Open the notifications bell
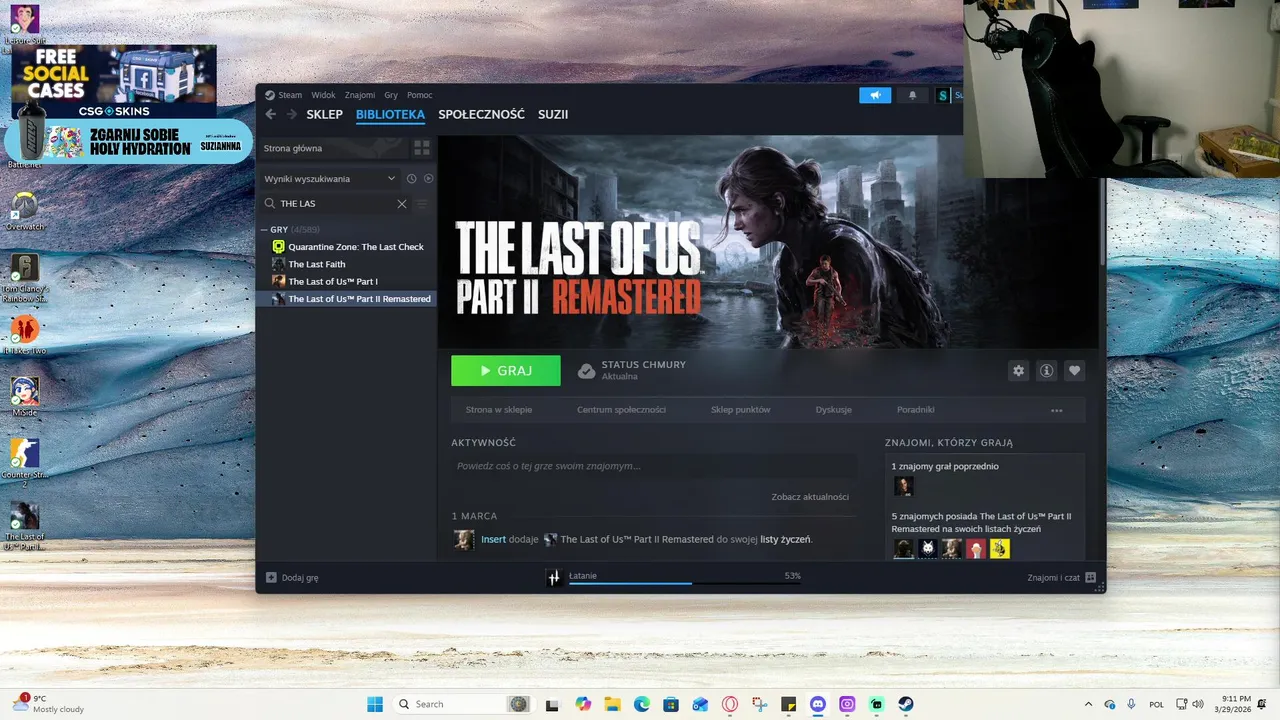This screenshot has height=720, width=1280. coord(912,95)
